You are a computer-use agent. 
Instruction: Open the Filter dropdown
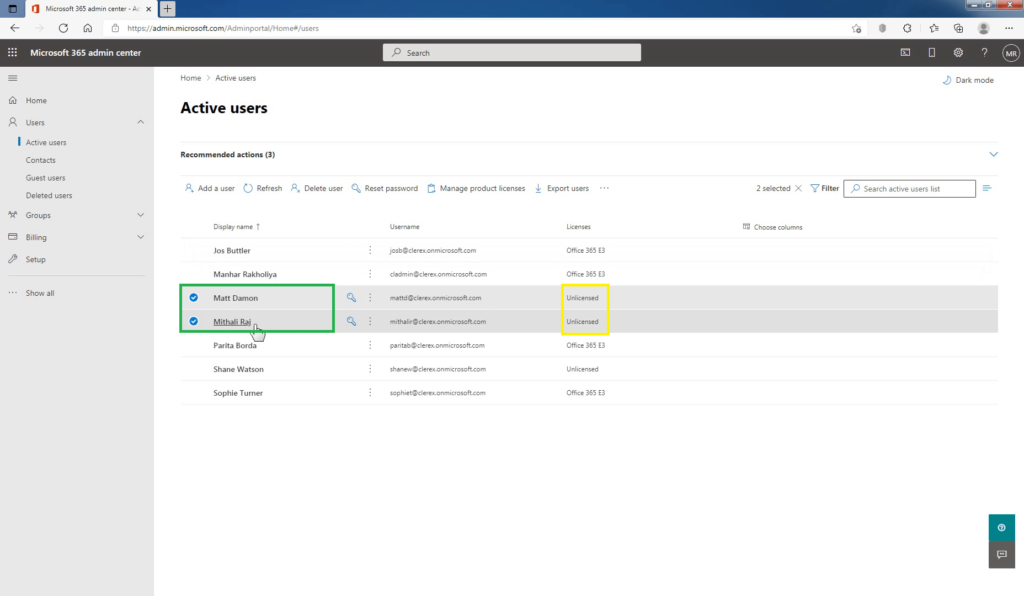click(x=825, y=188)
